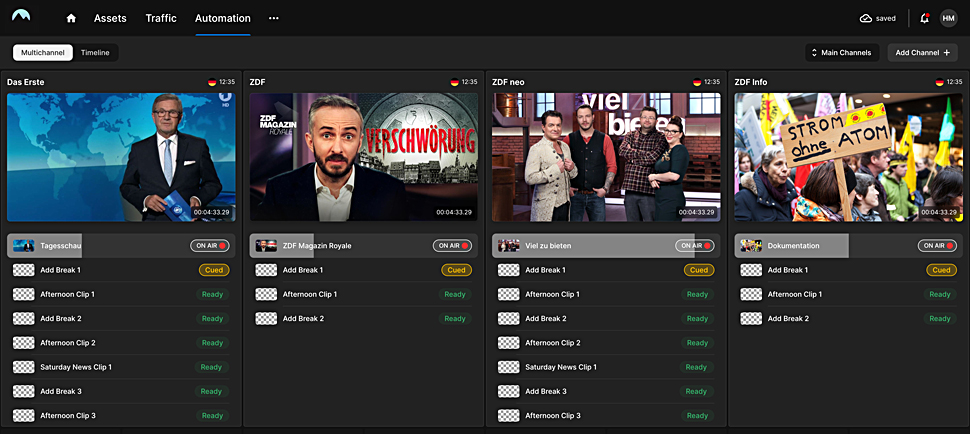Click the Das Erste video preview
Viewport: 970px width, 434px height.
(121, 157)
